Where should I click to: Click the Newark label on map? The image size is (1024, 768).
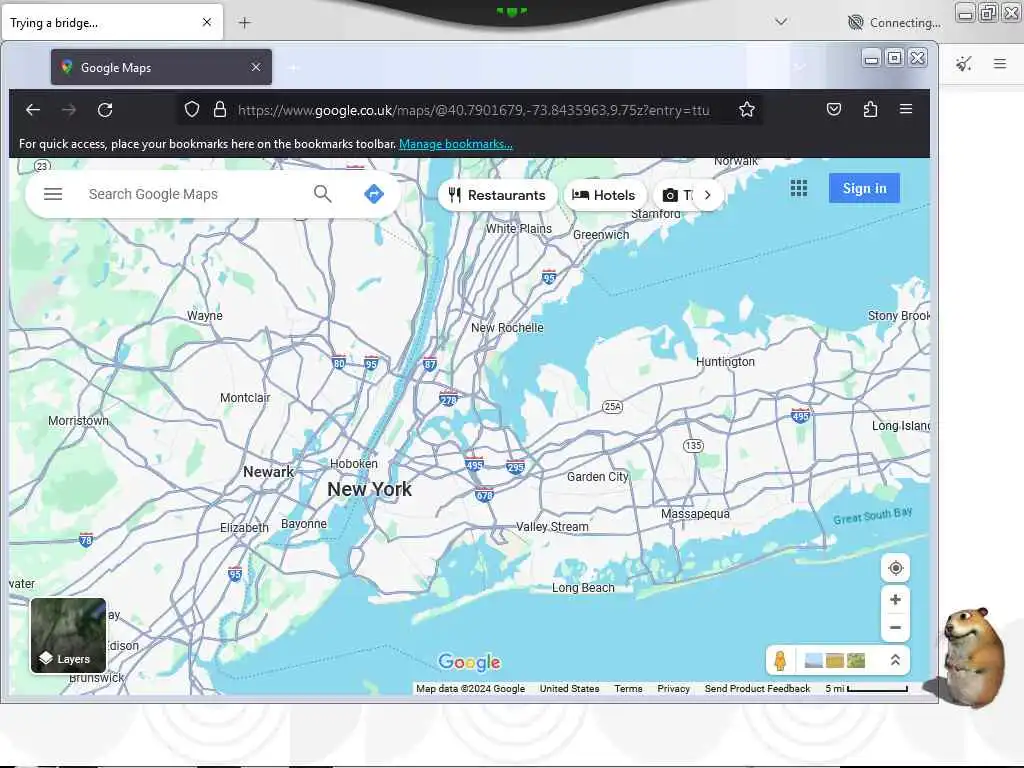coord(268,472)
